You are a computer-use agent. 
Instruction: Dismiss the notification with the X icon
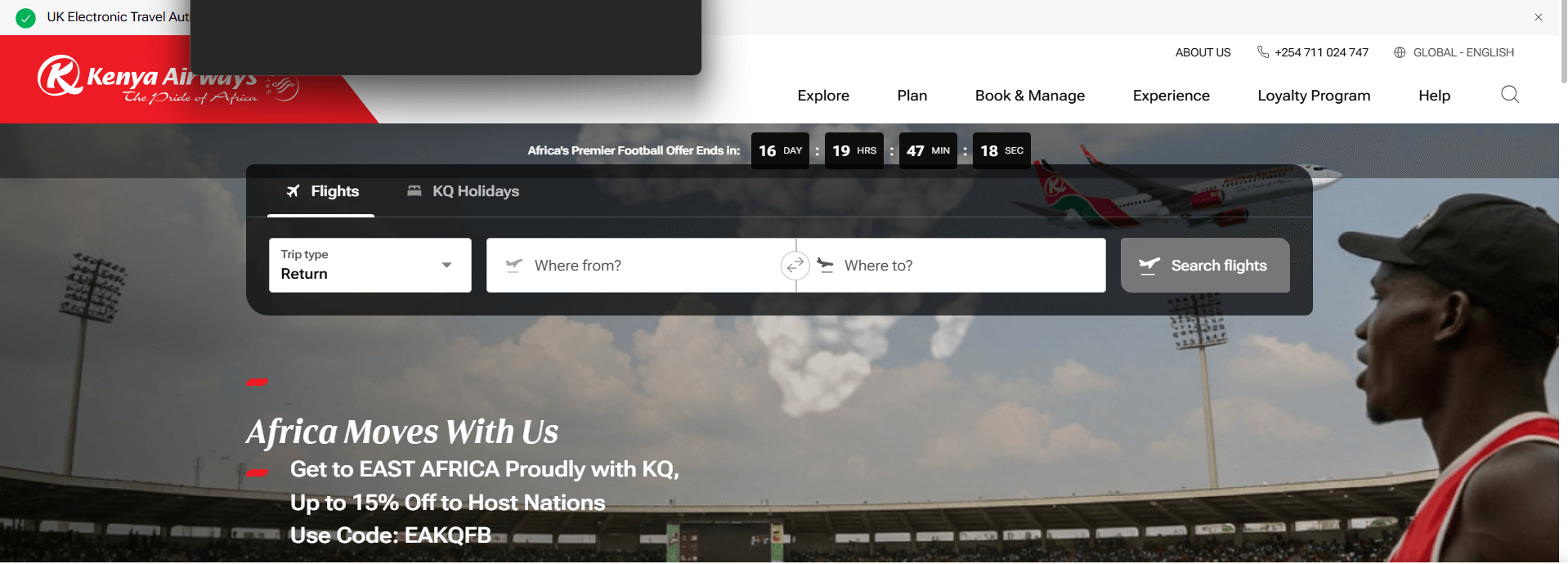(1539, 17)
